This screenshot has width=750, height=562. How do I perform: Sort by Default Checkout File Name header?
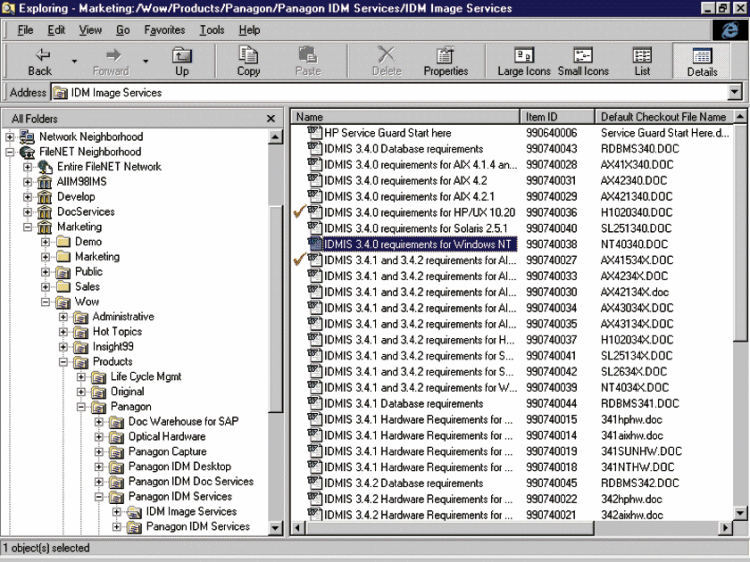664,117
